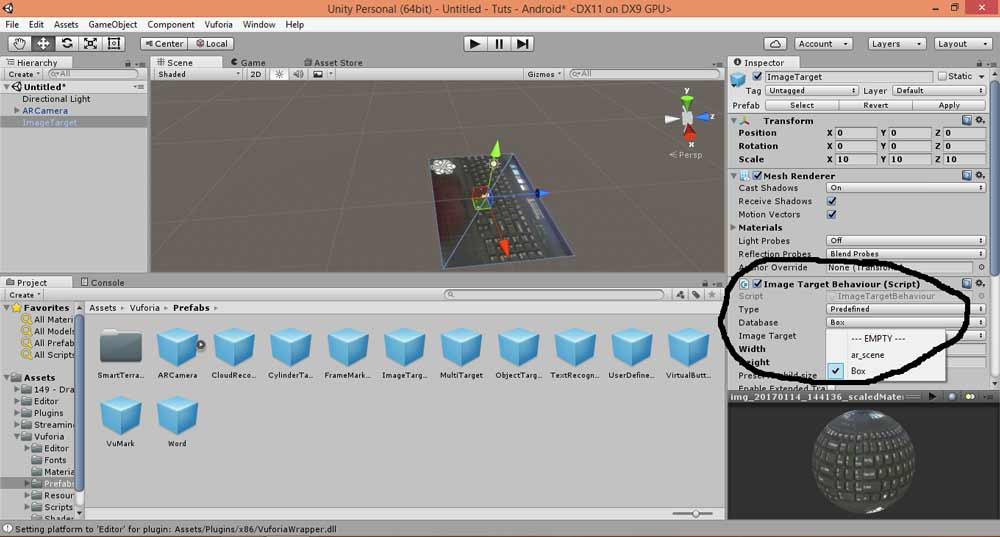Screen dimensions: 1000x537
Task: Select the TextRecognition prefab icon
Action: point(575,347)
